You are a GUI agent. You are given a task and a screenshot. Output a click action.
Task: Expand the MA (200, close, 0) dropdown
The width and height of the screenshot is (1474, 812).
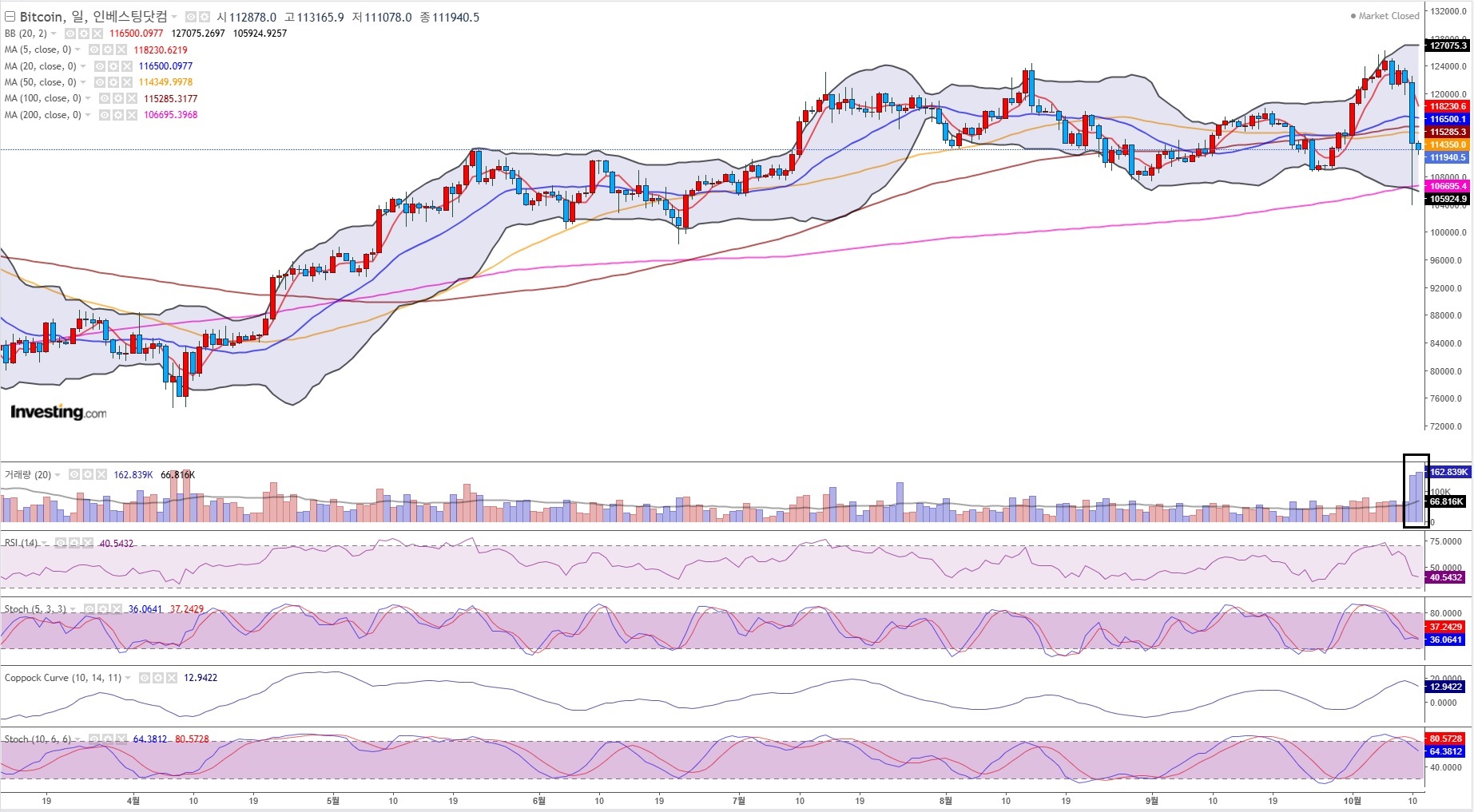pos(88,115)
